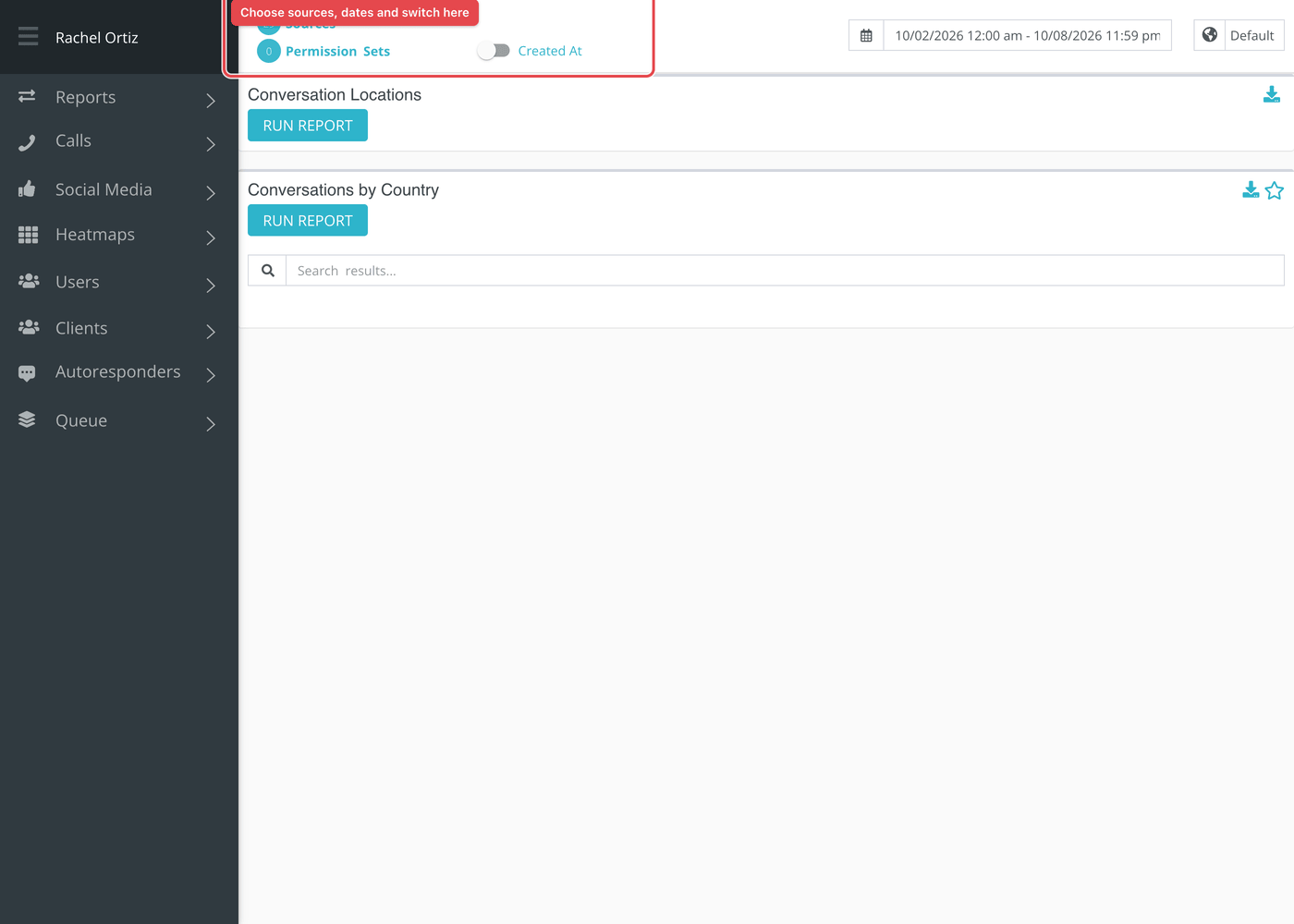Expand the Heatmaps chevron
1294x924 pixels.
coord(211,237)
